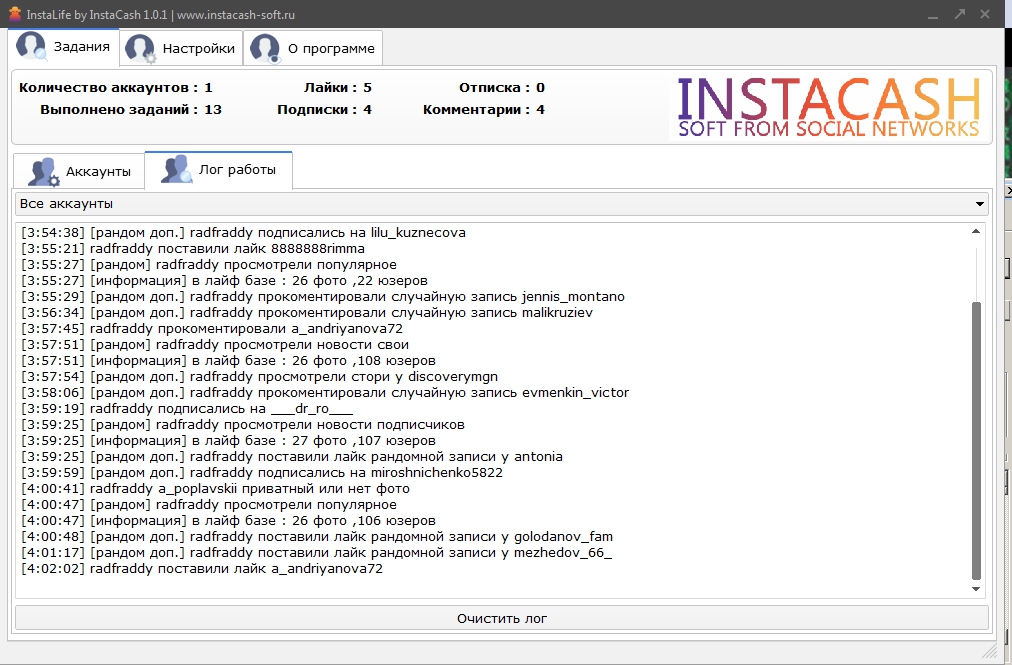Viewport: 1012px width, 665px height.
Task: Switch to the Настройки tab
Action: pyautogui.click(x=181, y=48)
